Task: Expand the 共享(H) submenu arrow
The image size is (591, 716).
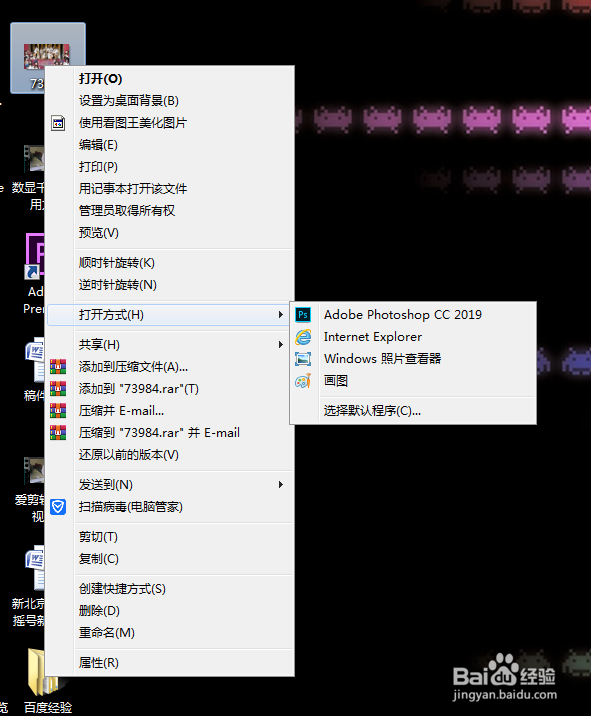Action: tap(281, 345)
